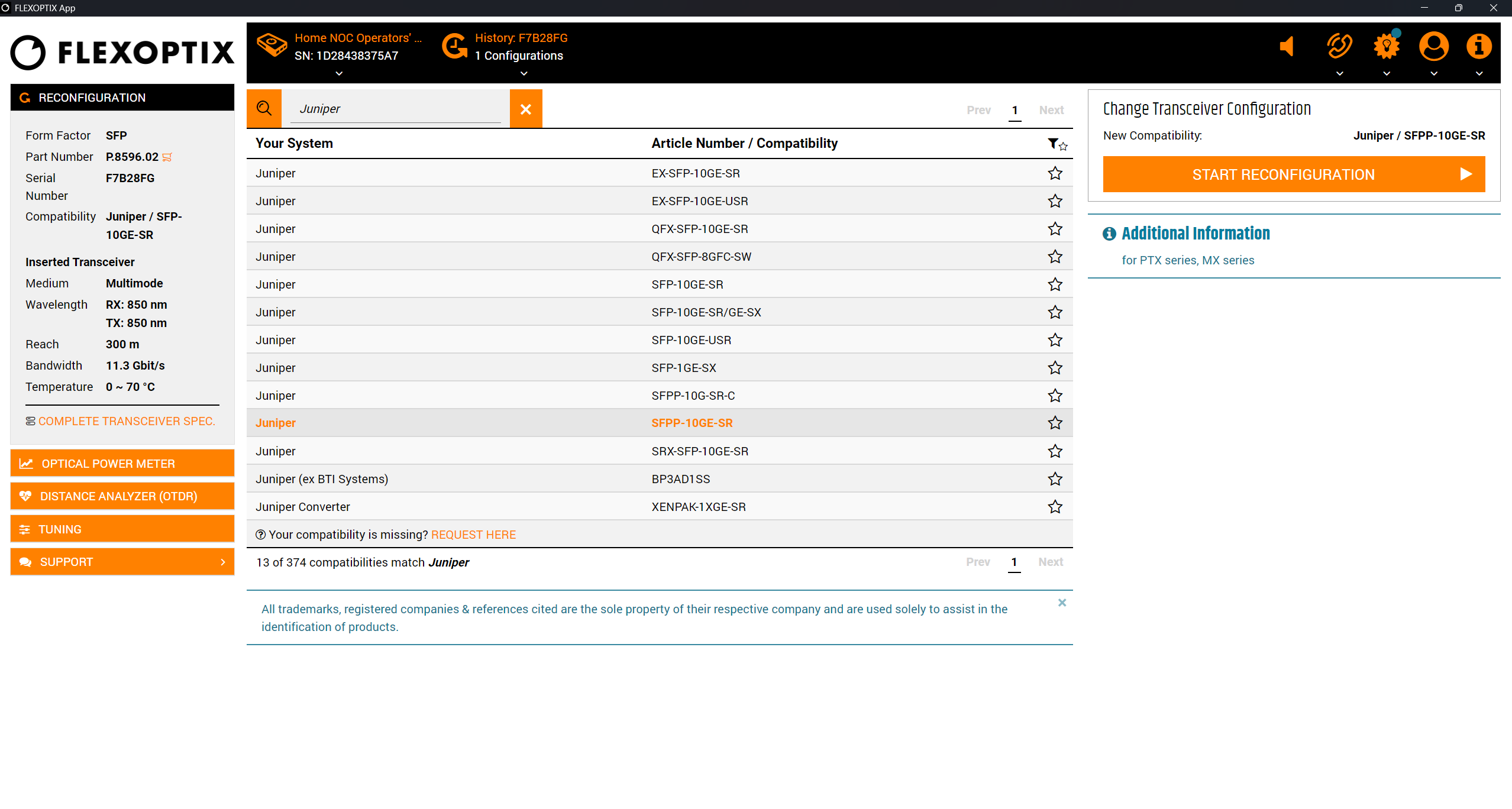The height and width of the screenshot is (809, 1512).
Task: Open the connection link icon menu
Action: coord(1339,47)
